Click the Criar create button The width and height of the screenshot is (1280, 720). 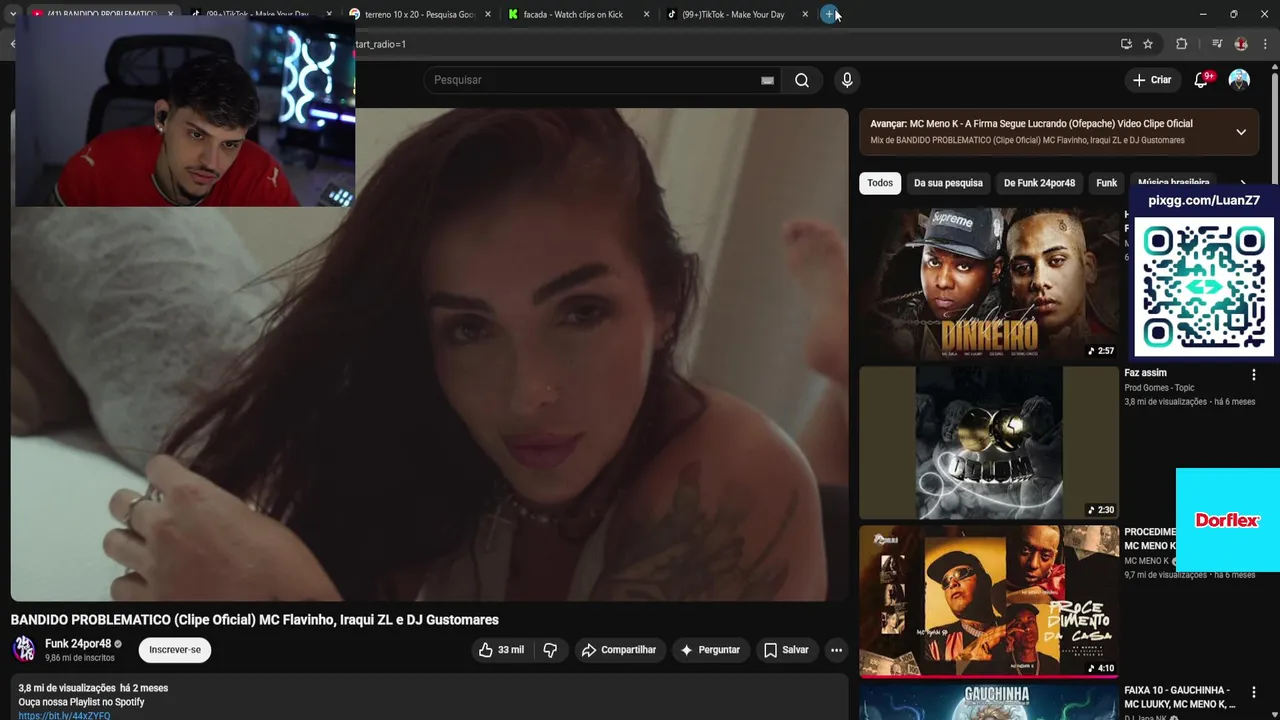(x=1152, y=80)
